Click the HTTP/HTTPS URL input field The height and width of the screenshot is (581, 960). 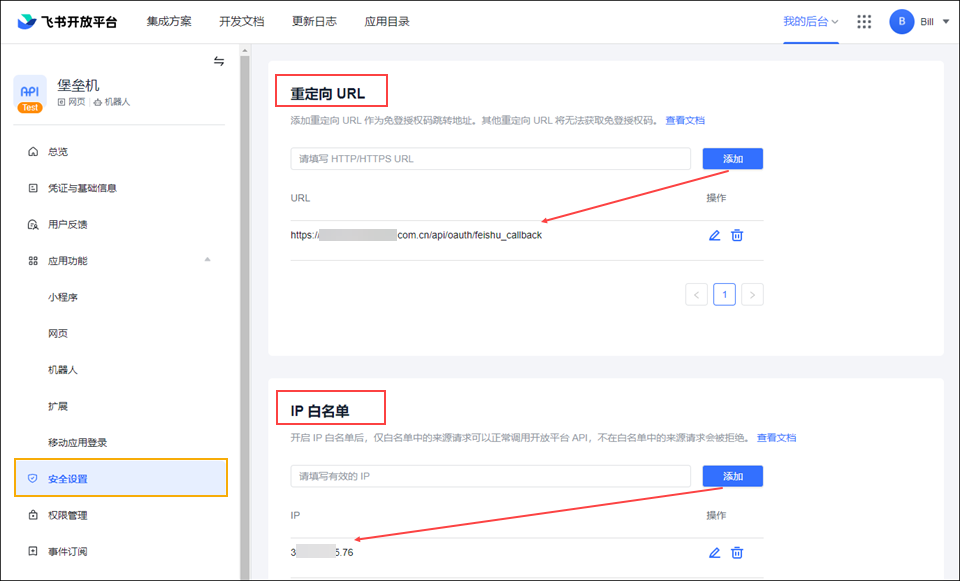[490, 159]
